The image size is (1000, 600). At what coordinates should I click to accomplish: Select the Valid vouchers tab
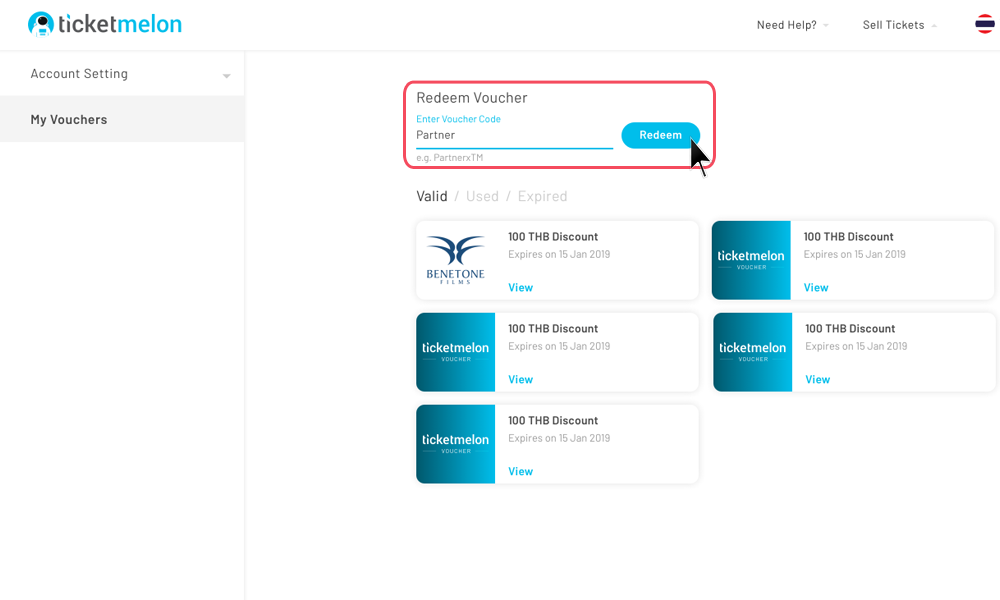pyautogui.click(x=432, y=196)
